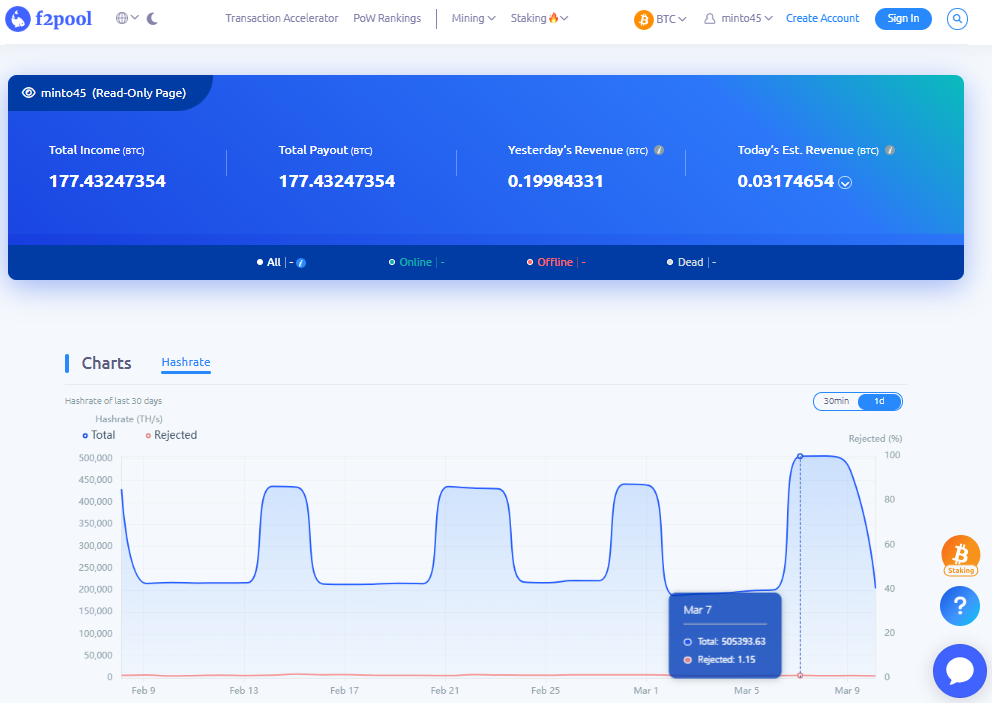Click the f2pool logo

point(47,18)
